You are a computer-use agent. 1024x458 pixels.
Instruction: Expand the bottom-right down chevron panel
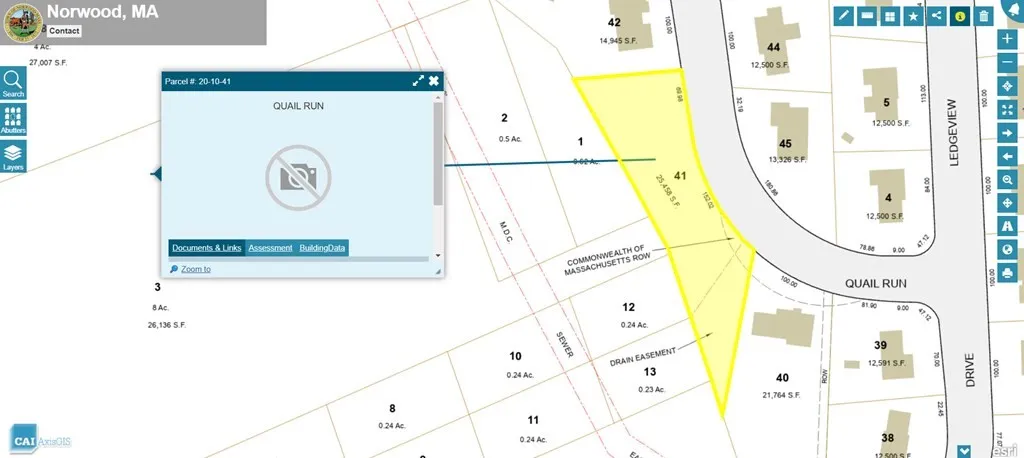[x=963, y=449]
